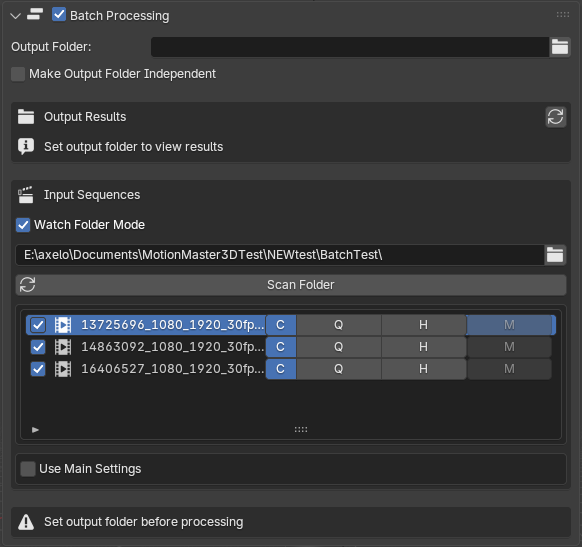Click the Output Folder path field

(350, 47)
